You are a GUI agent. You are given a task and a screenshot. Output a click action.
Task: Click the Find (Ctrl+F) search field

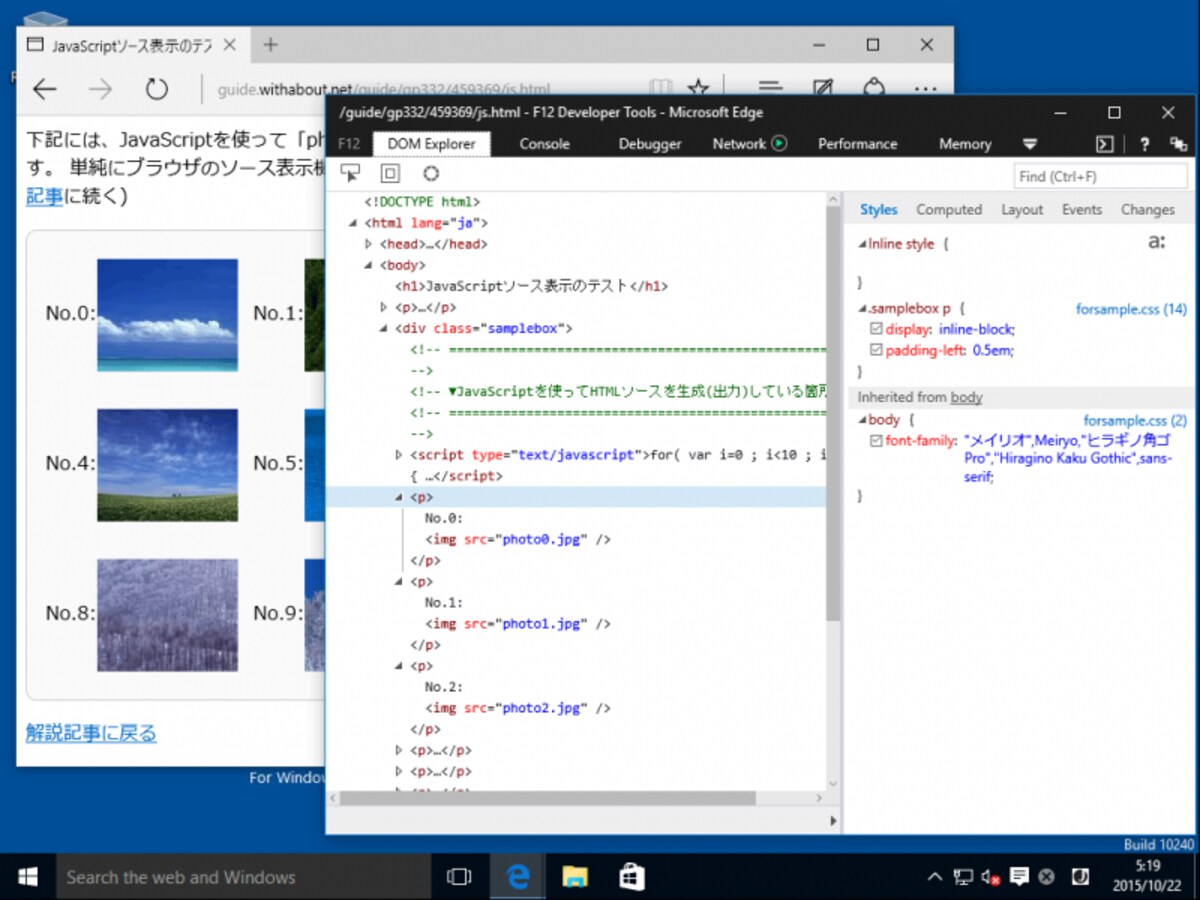click(1100, 176)
